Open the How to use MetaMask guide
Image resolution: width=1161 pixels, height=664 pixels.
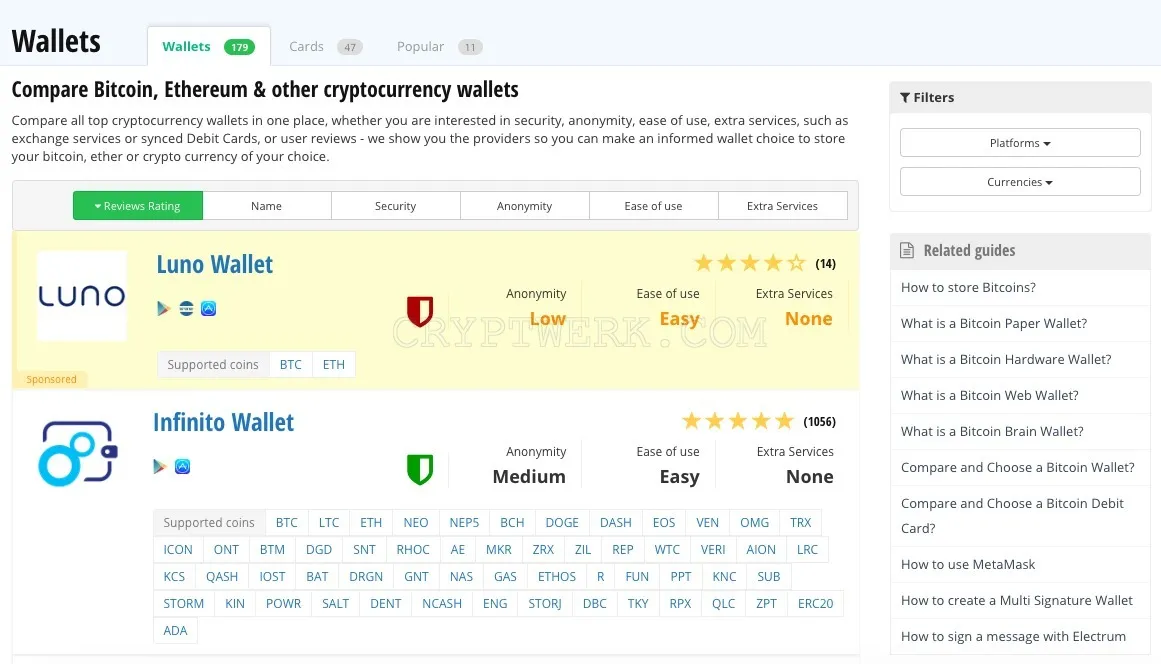coord(968,564)
